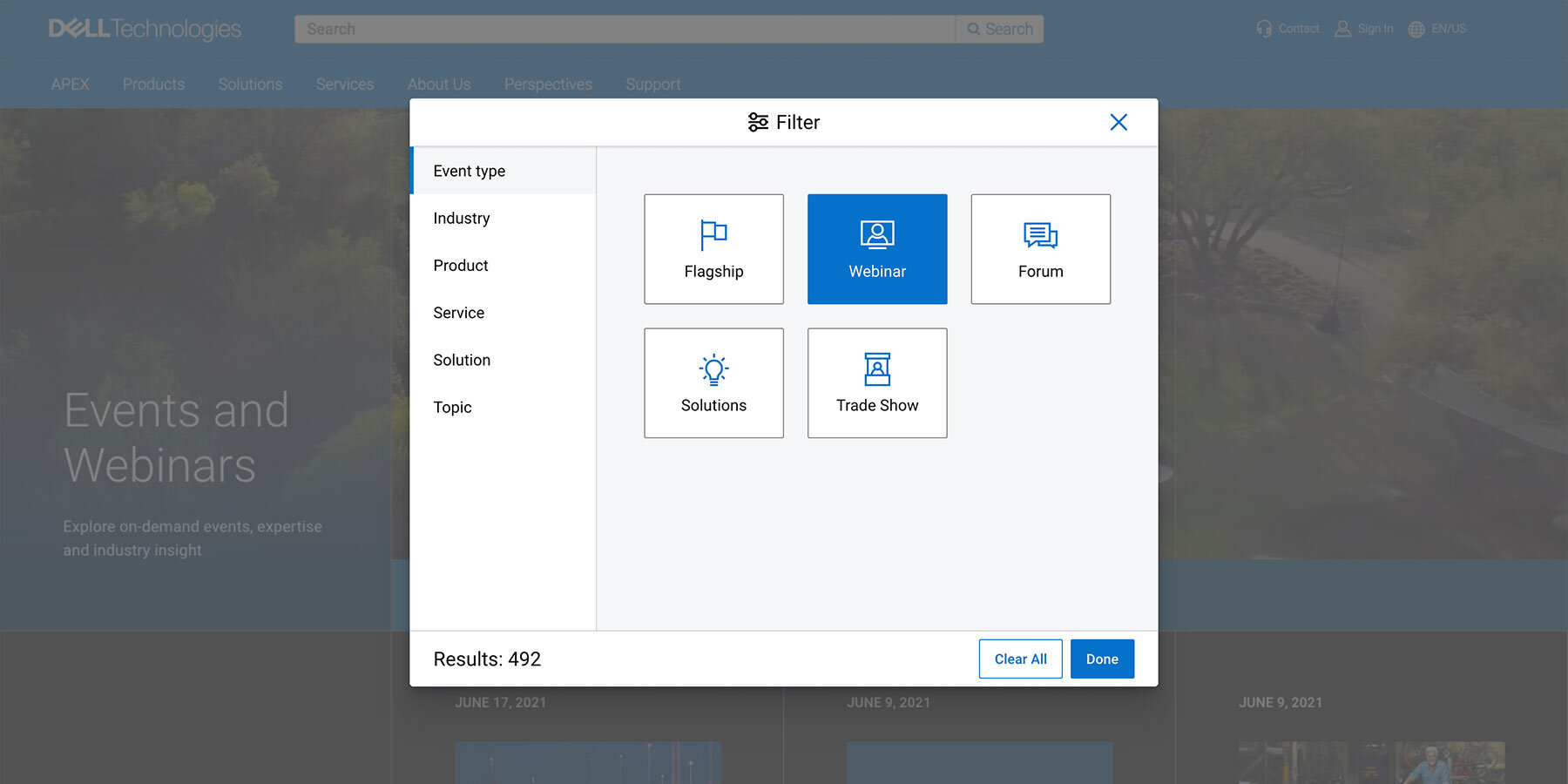
Task: Click the Clear All button
Action: (x=1020, y=659)
